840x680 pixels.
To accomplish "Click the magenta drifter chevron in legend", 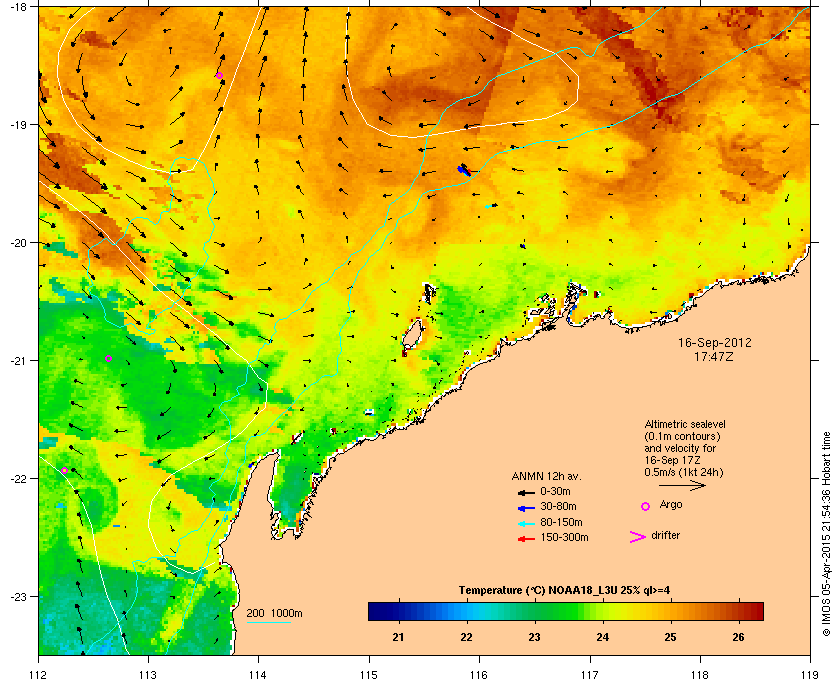I will [x=638, y=537].
